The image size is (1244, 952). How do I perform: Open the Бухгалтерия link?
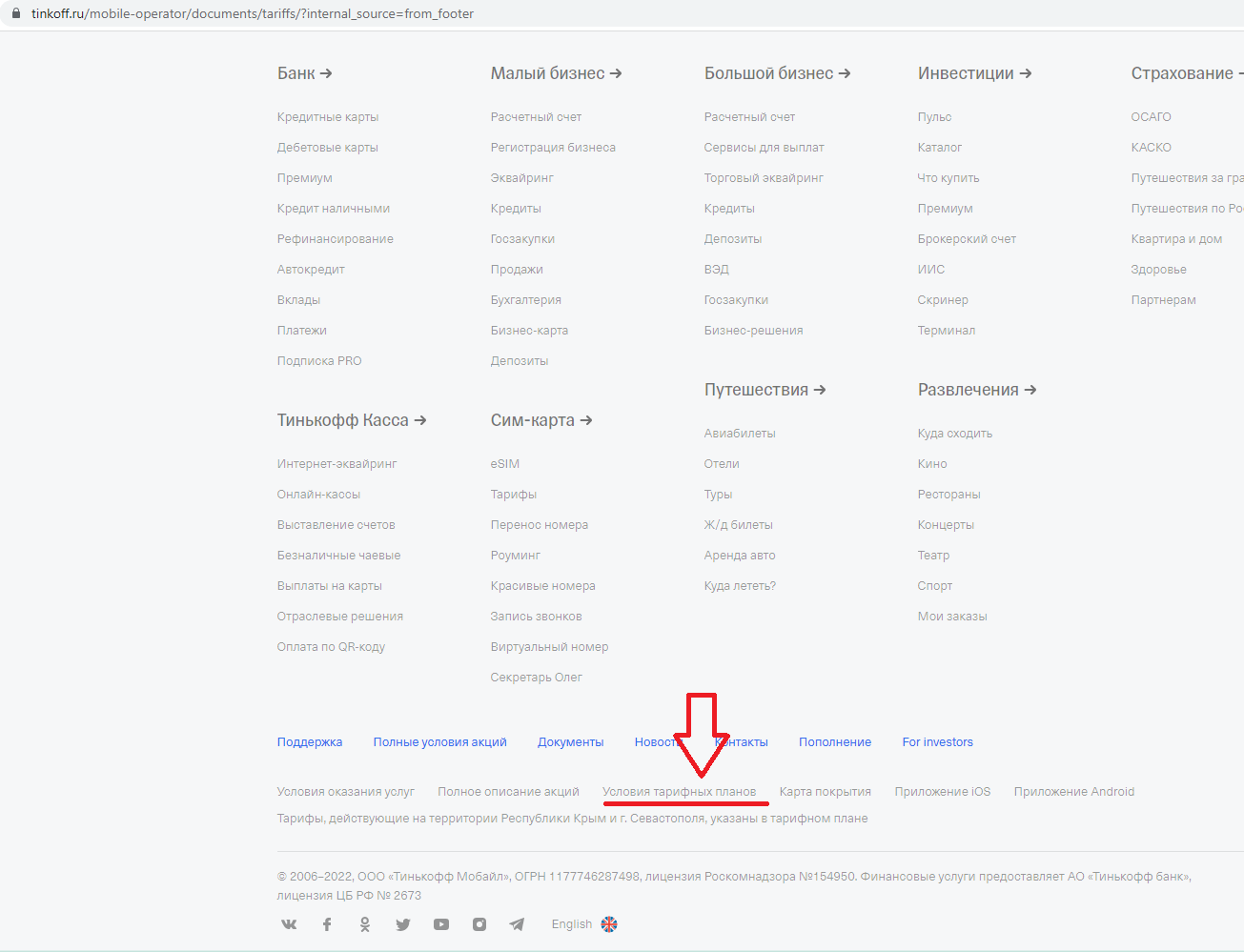coord(526,300)
